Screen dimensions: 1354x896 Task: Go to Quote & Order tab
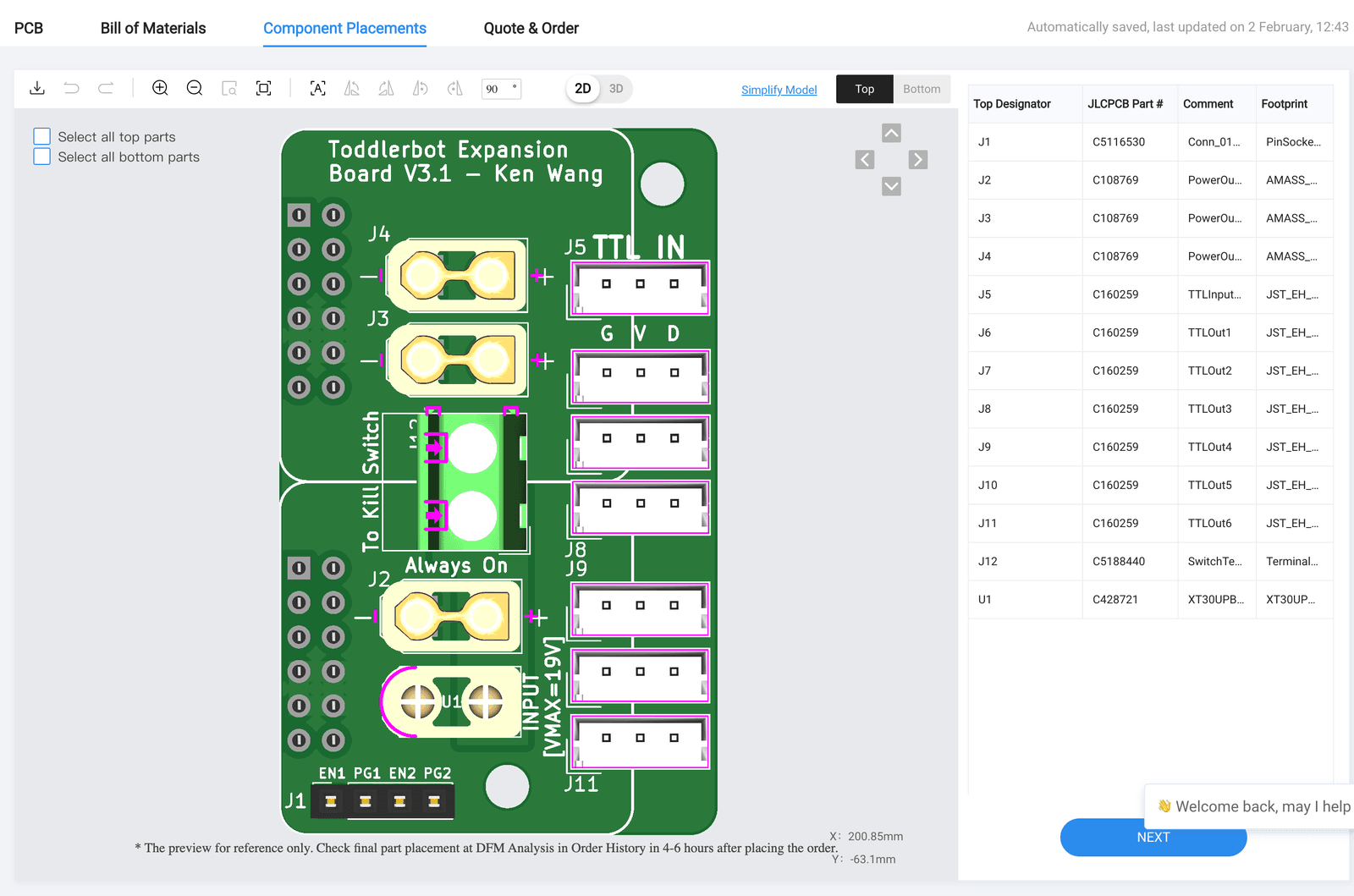pos(531,28)
